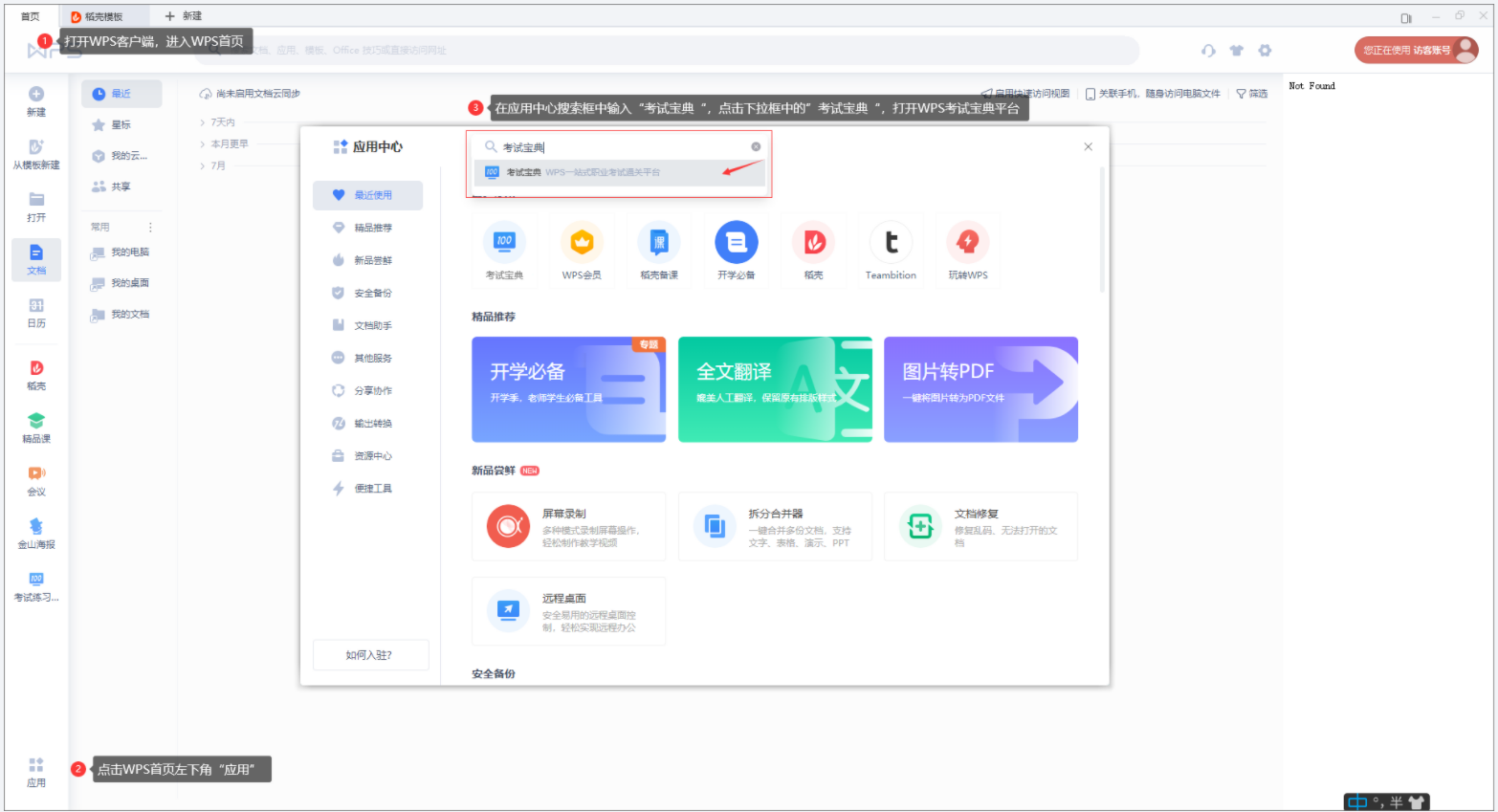Screen dimensions: 1498x812
Task: Click the sync icon beside the shirt icon
Action: 1208,51
